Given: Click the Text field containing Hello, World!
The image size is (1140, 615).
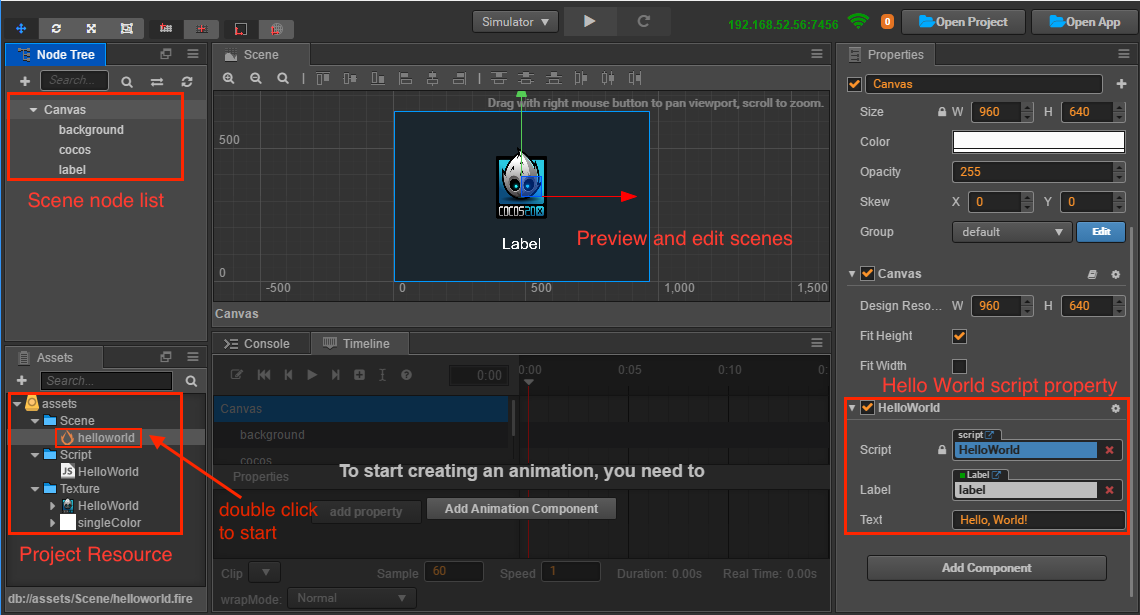Looking at the screenshot, I should (x=1039, y=520).
